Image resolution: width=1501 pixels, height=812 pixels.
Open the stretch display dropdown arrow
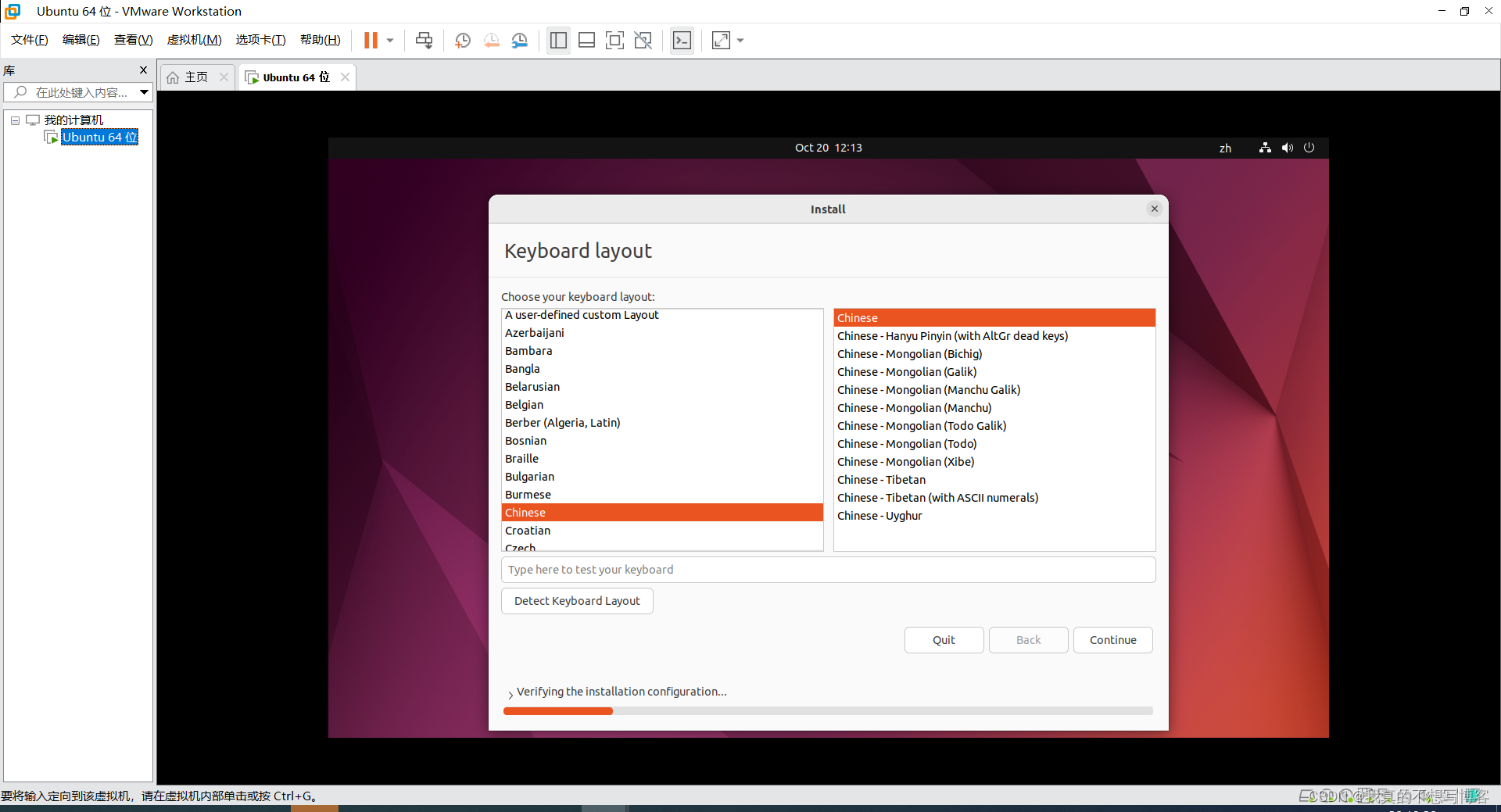[x=740, y=41]
